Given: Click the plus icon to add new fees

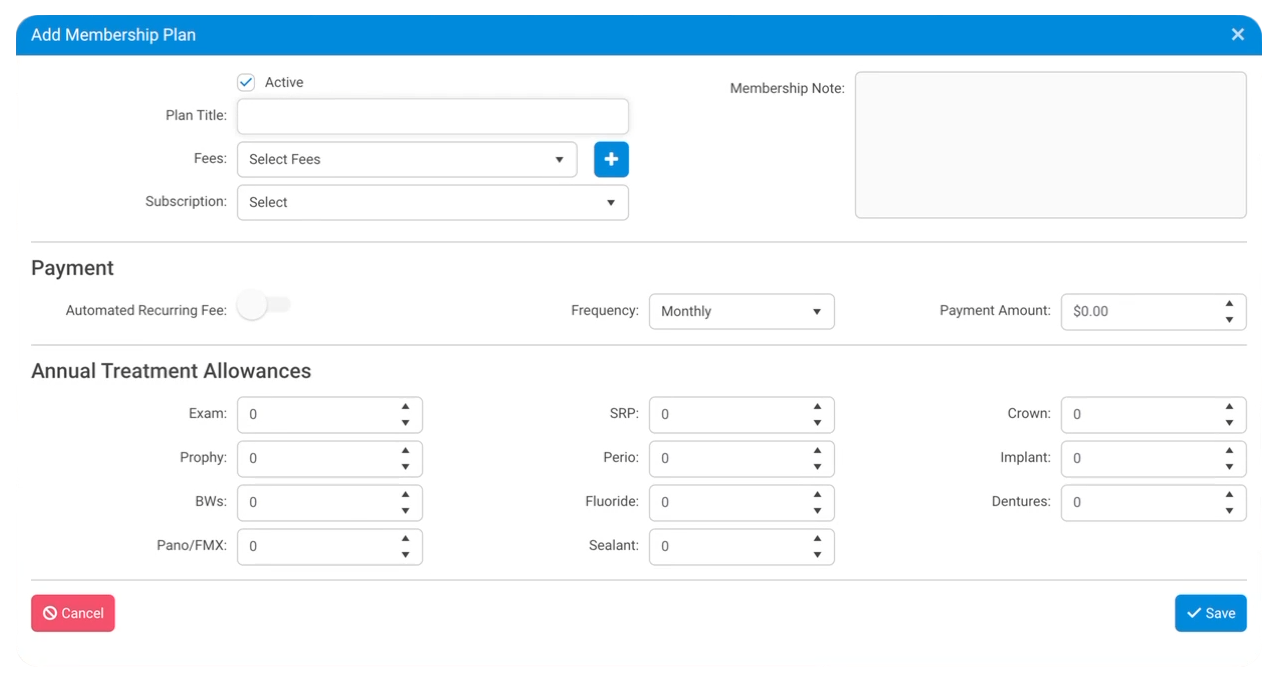Looking at the screenshot, I should pyautogui.click(x=611, y=159).
